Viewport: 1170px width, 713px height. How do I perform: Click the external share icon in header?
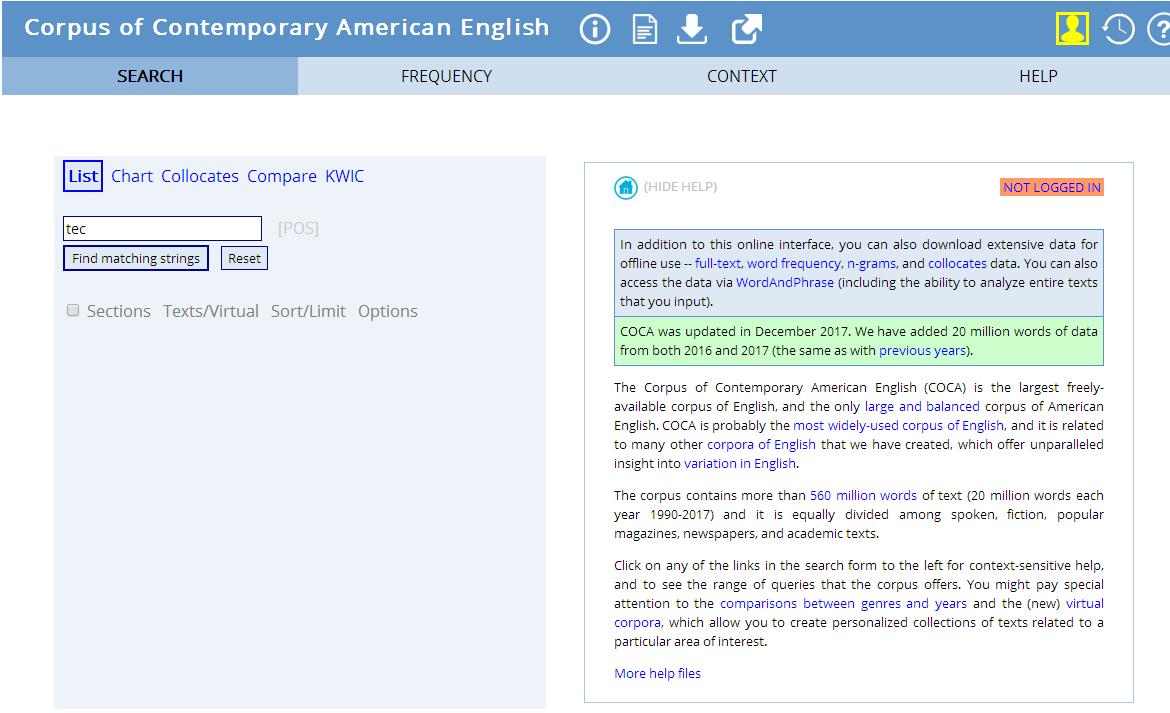tap(746, 30)
